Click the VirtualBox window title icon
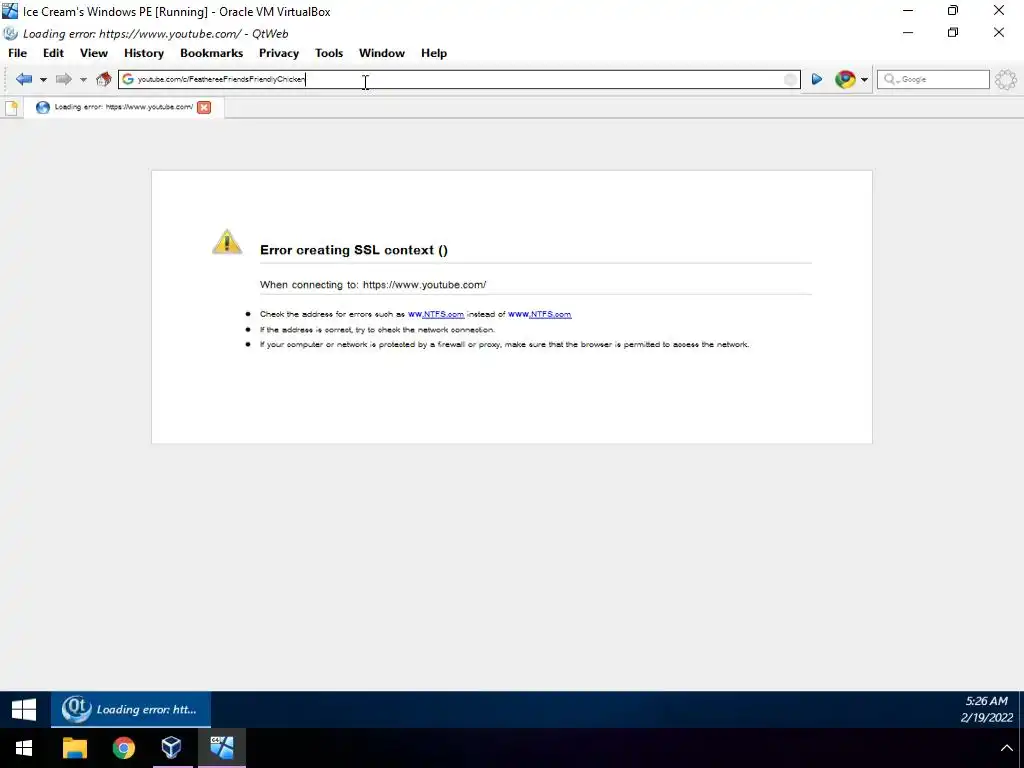This screenshot has height=768, width=1024. [x=10, y=11]
